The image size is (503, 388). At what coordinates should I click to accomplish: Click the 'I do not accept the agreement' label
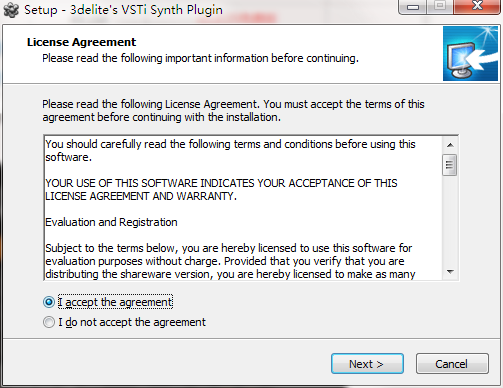[132, 322]
